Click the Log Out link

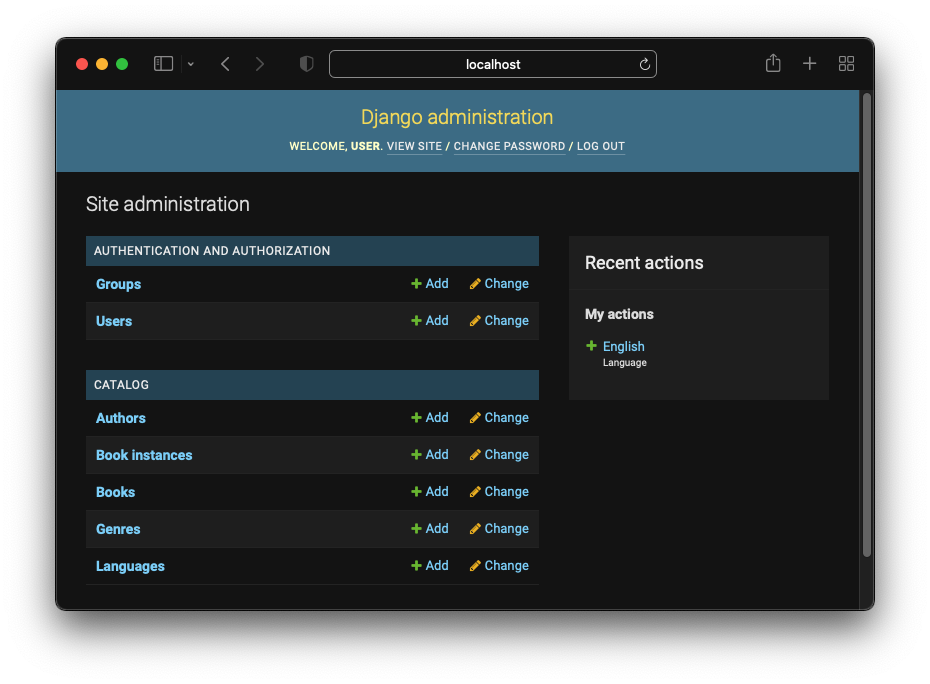(601, 146)
